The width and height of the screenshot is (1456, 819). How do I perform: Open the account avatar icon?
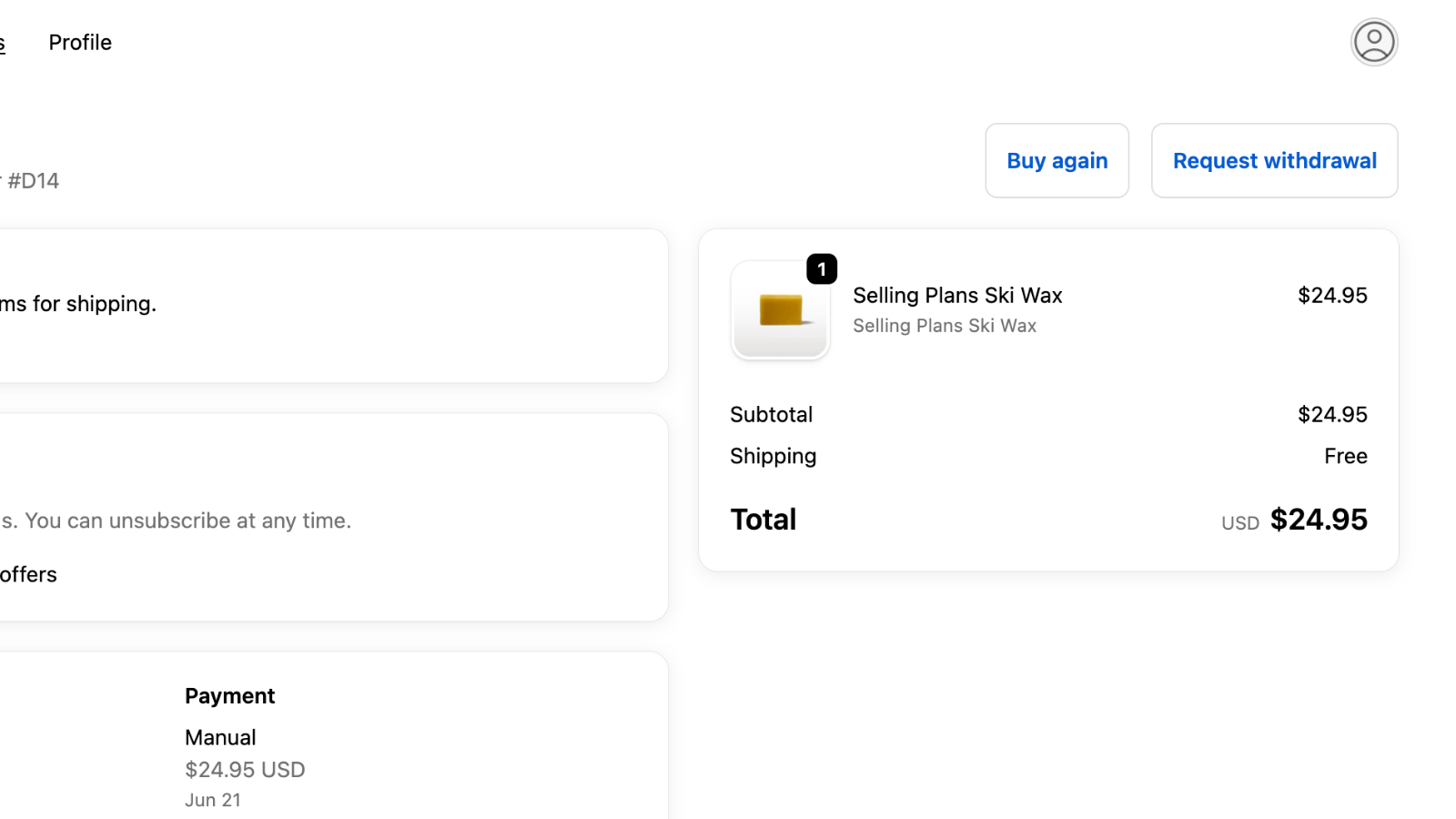point(1373,42)
